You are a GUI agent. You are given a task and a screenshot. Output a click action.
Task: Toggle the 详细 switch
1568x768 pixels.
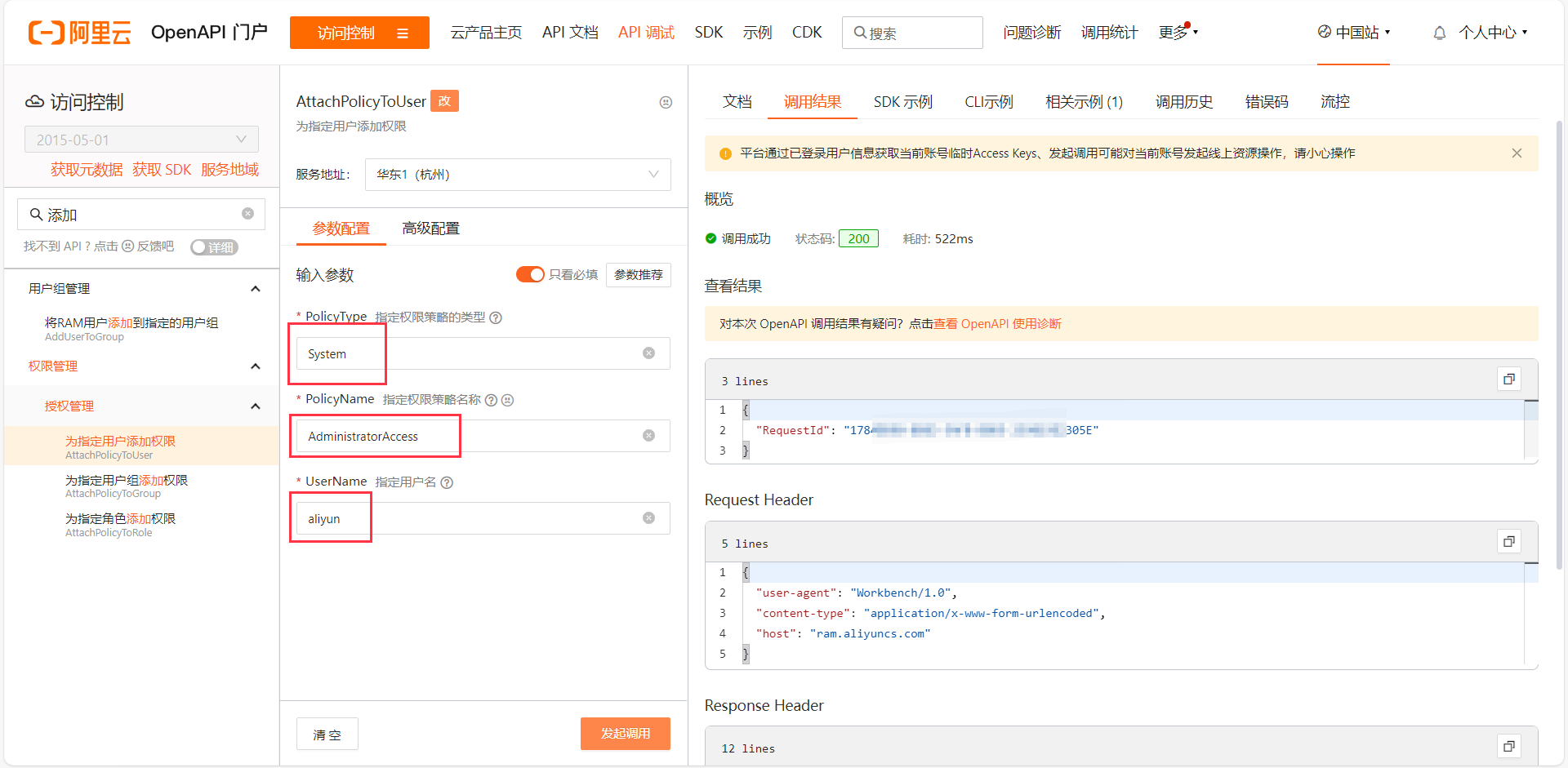tap(214, 247)
